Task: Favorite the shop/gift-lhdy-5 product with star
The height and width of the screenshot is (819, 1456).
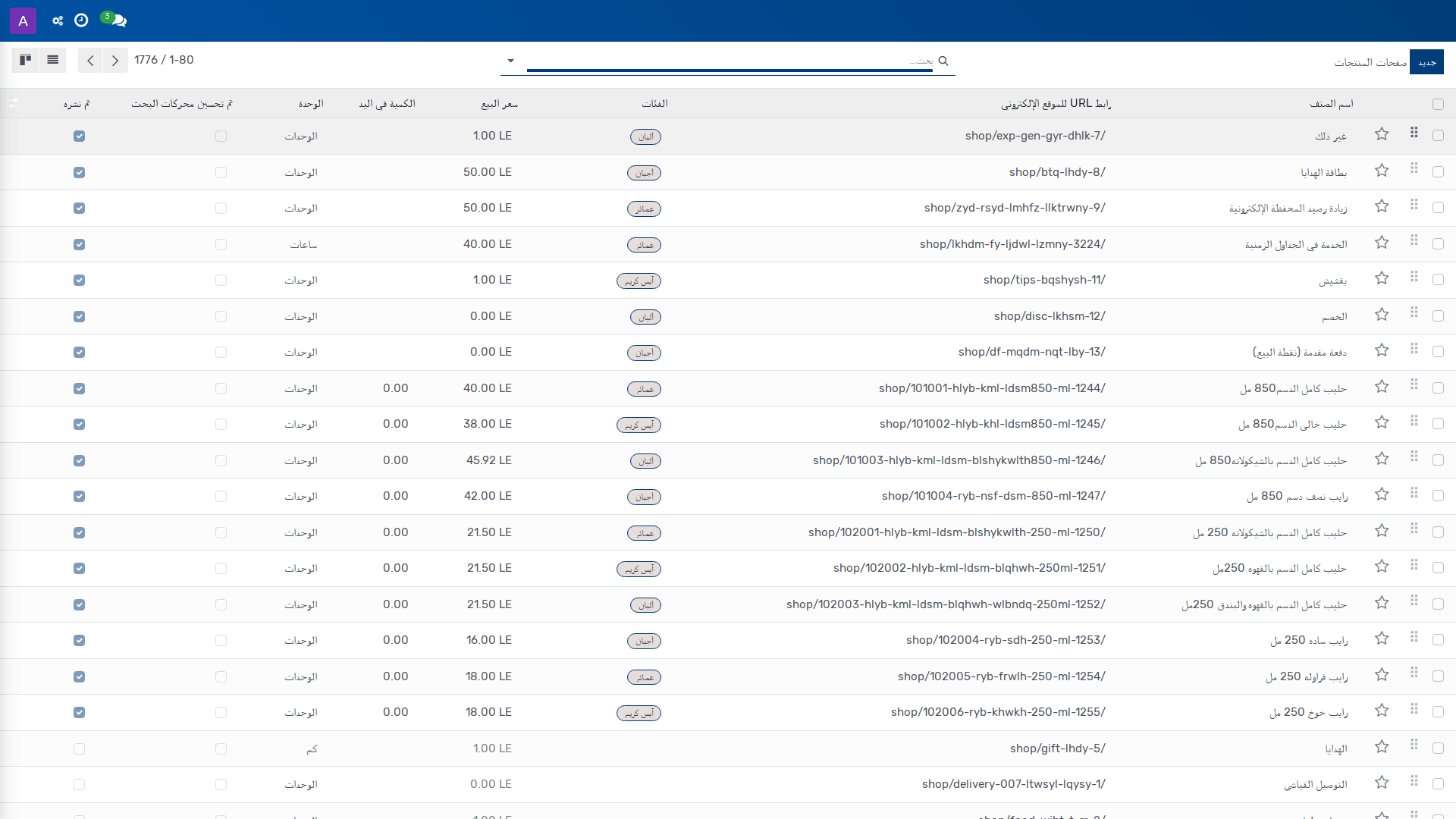Action: pos(1382,747)
